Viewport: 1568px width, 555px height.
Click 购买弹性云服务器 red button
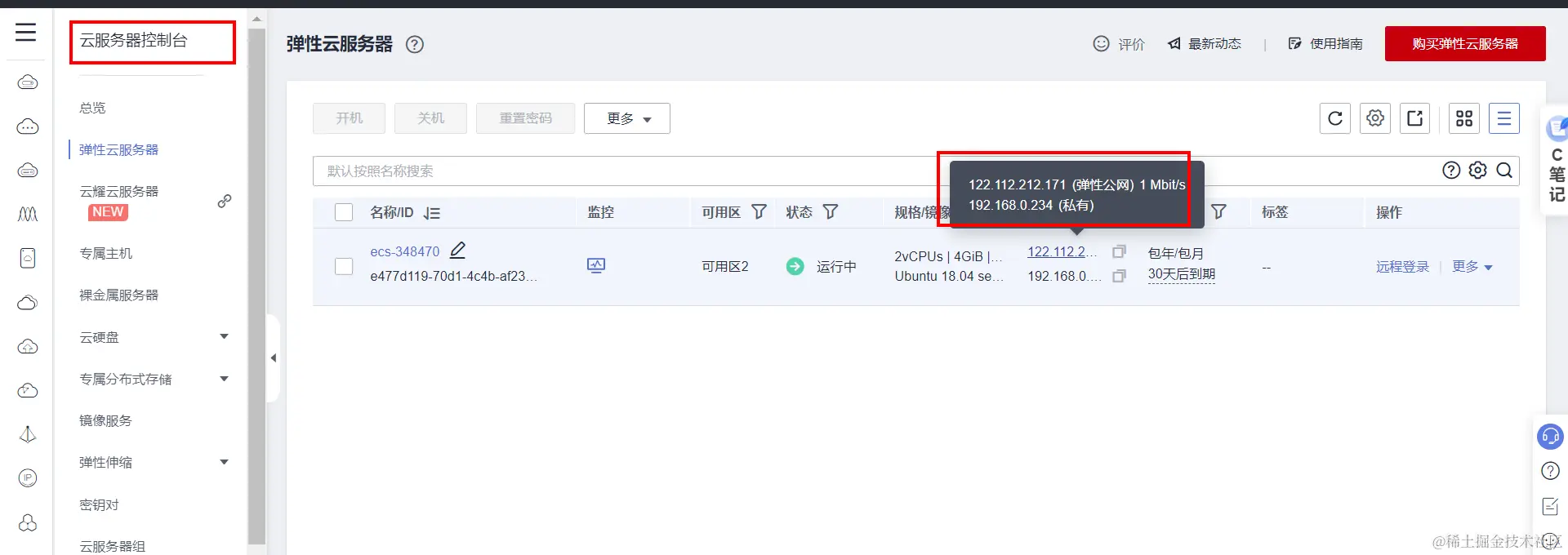point(1465,44)
